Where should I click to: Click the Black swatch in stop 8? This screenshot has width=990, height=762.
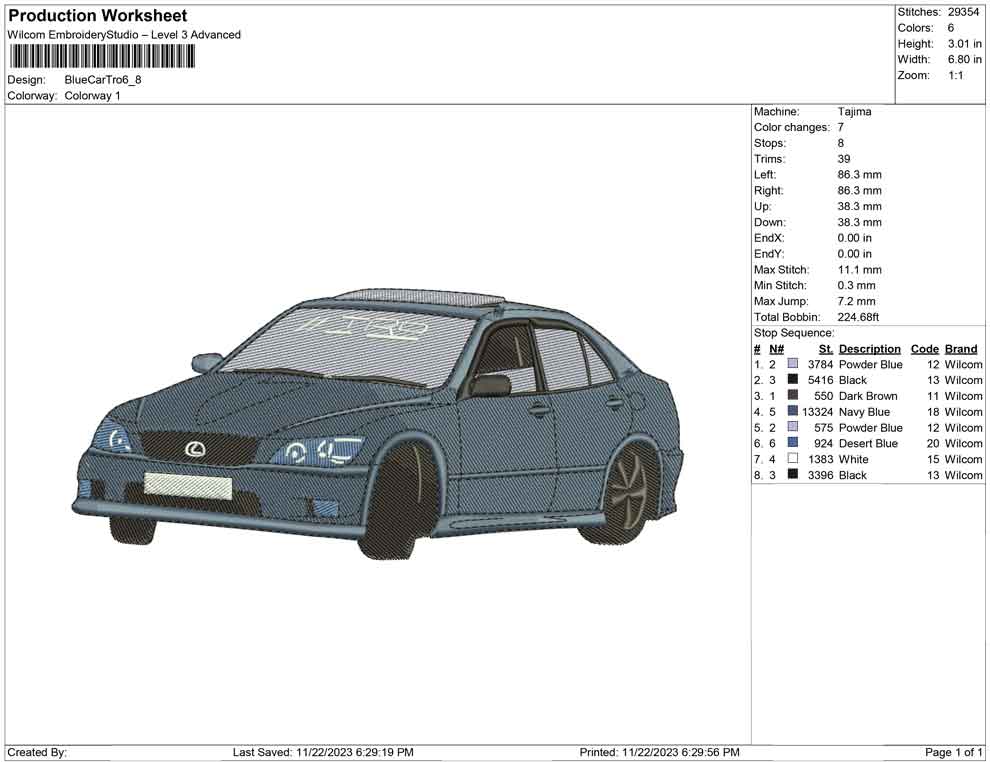pyautogui.click(x=793, y=475)
